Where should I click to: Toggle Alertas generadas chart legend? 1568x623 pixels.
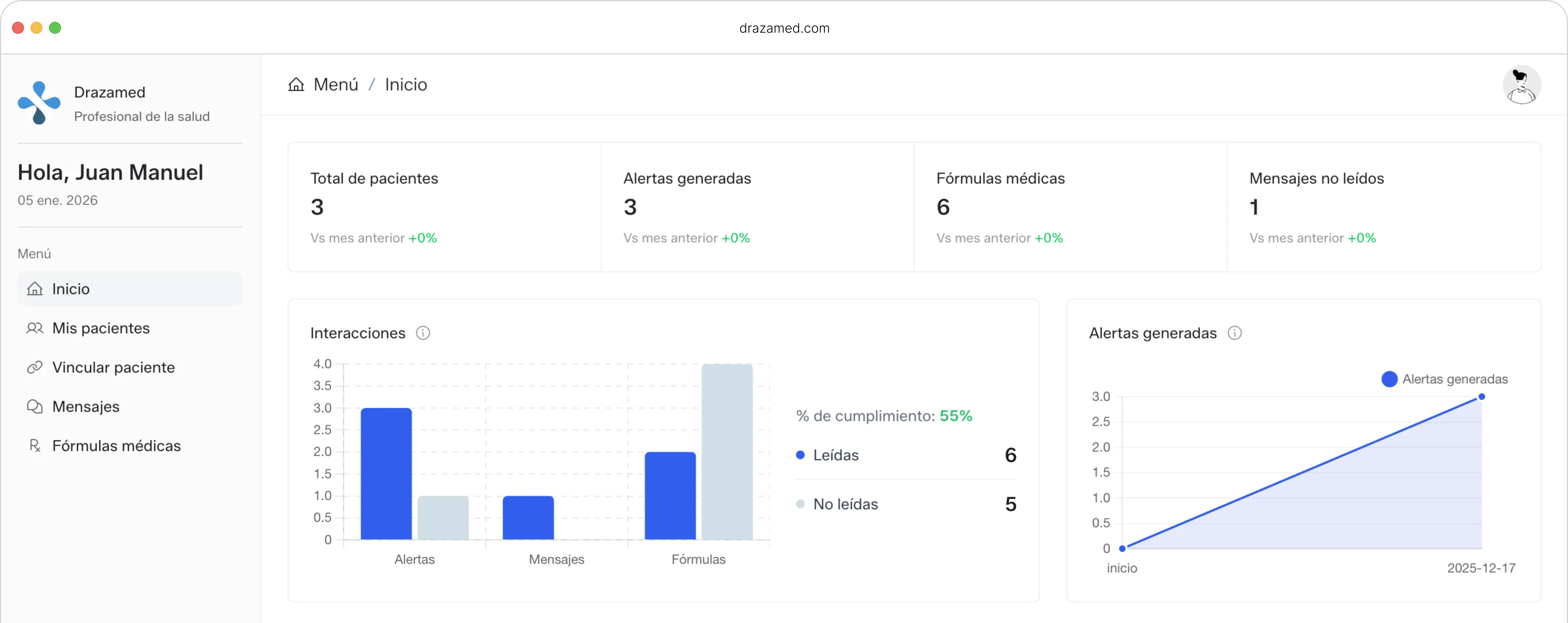pyautogui.click(x=1444, y=379)
